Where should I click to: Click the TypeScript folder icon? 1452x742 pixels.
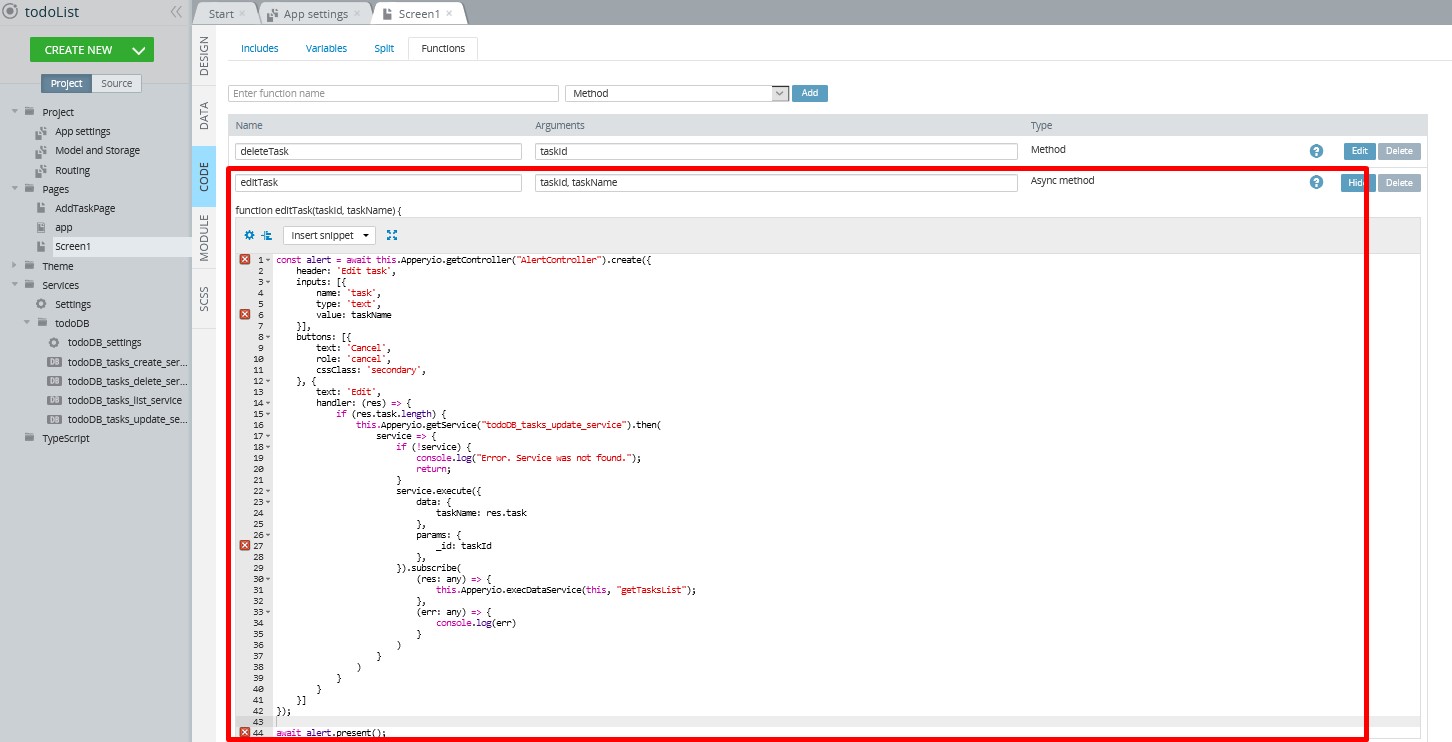tap(29, 438)
